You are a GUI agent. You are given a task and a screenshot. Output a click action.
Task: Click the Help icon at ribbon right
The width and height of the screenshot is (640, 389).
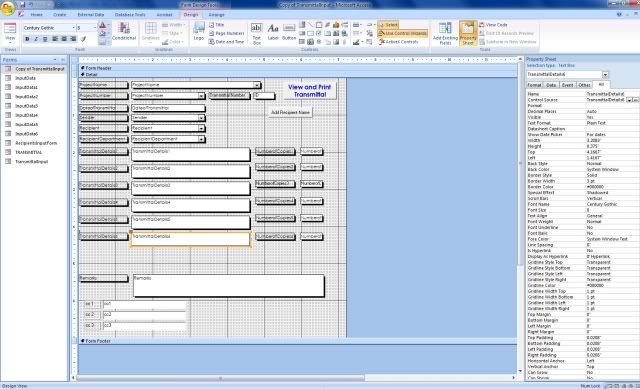(x=619, y=14)
